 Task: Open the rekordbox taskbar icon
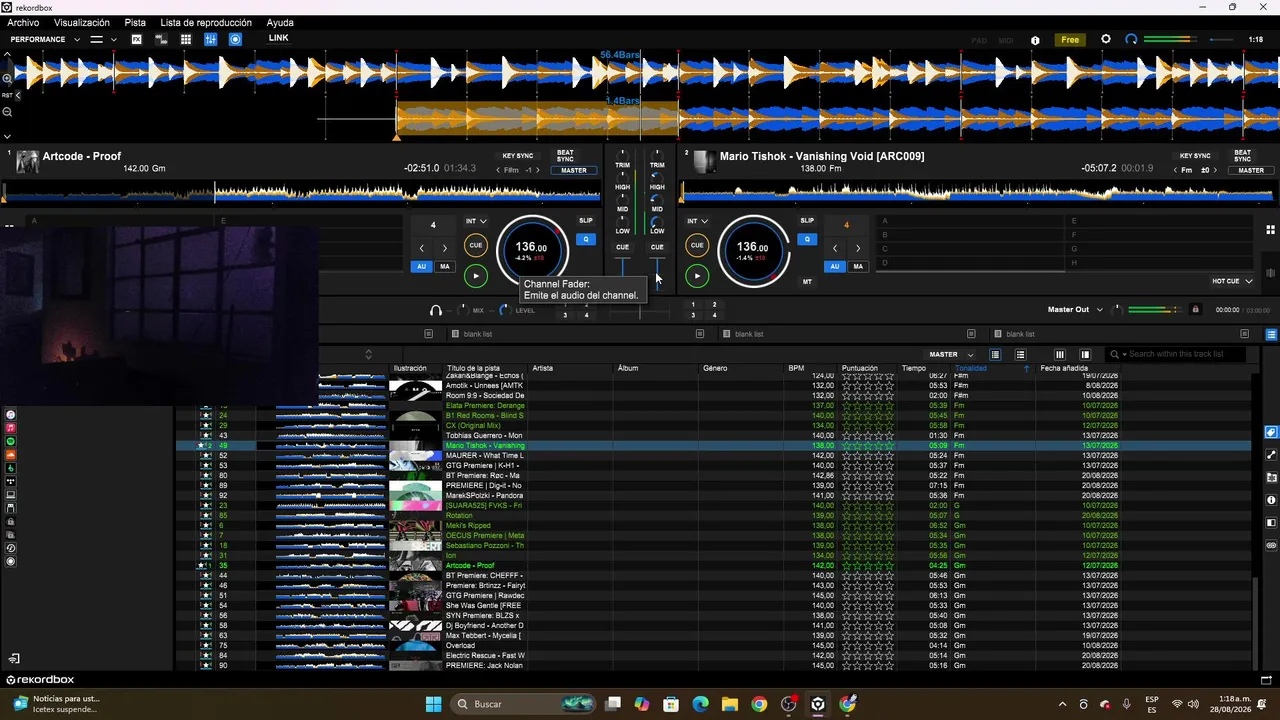[x=818, y=704]
